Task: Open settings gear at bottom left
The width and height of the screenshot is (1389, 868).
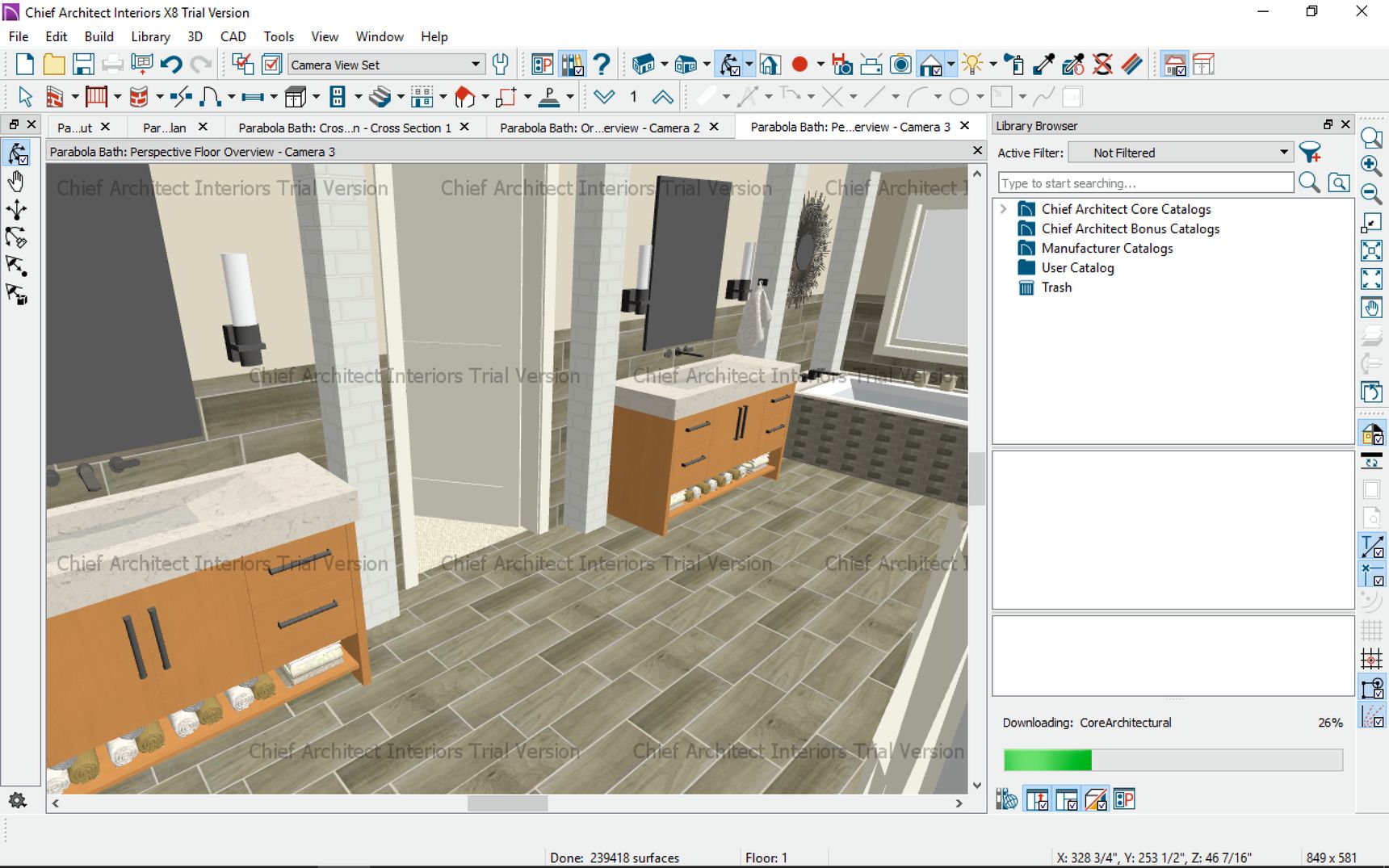Action: 17,800
